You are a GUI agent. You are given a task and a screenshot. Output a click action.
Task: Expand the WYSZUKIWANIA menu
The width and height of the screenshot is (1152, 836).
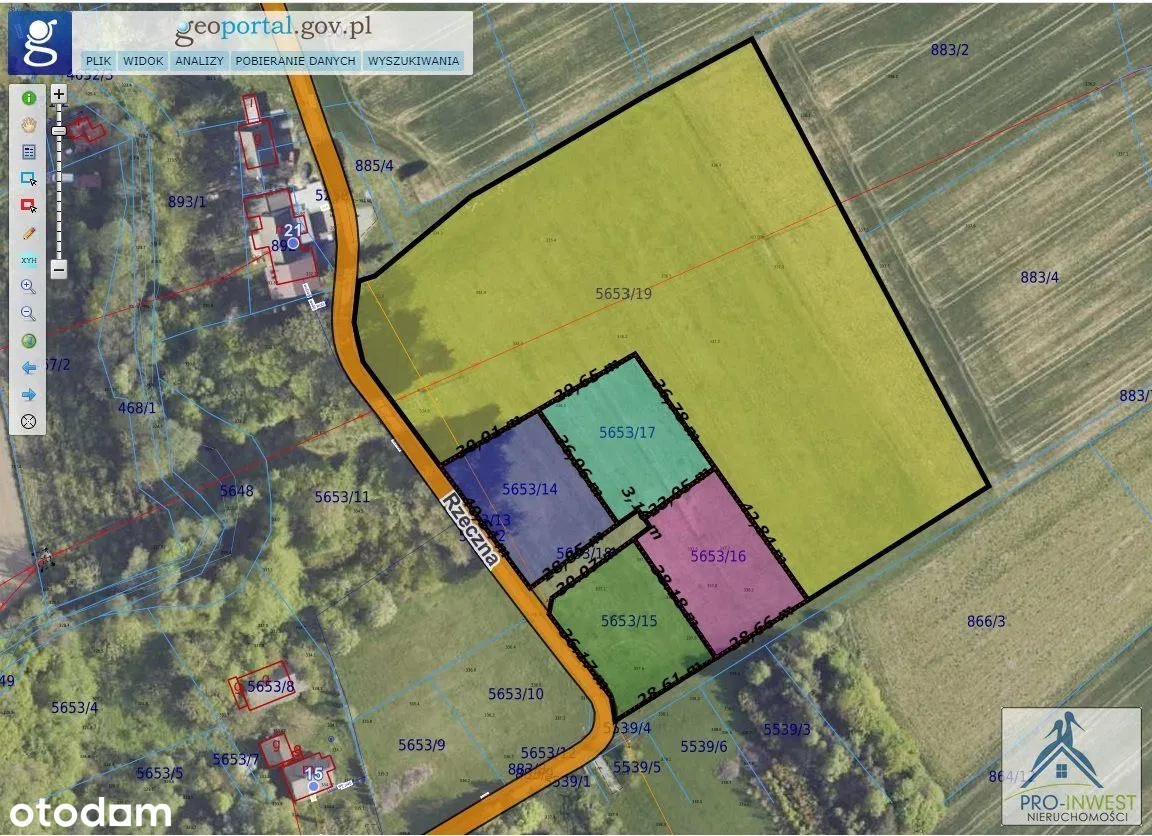click(413, 61)
